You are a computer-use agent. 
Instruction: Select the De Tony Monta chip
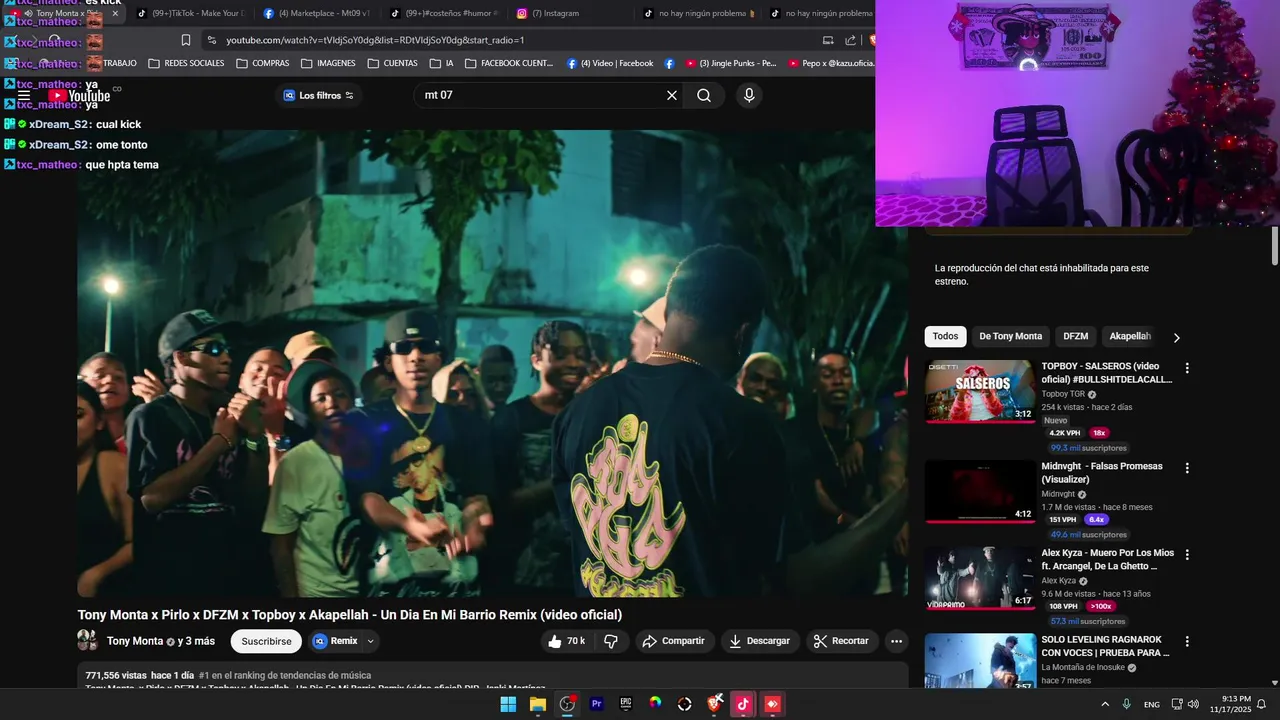(x=1010, y=336)
